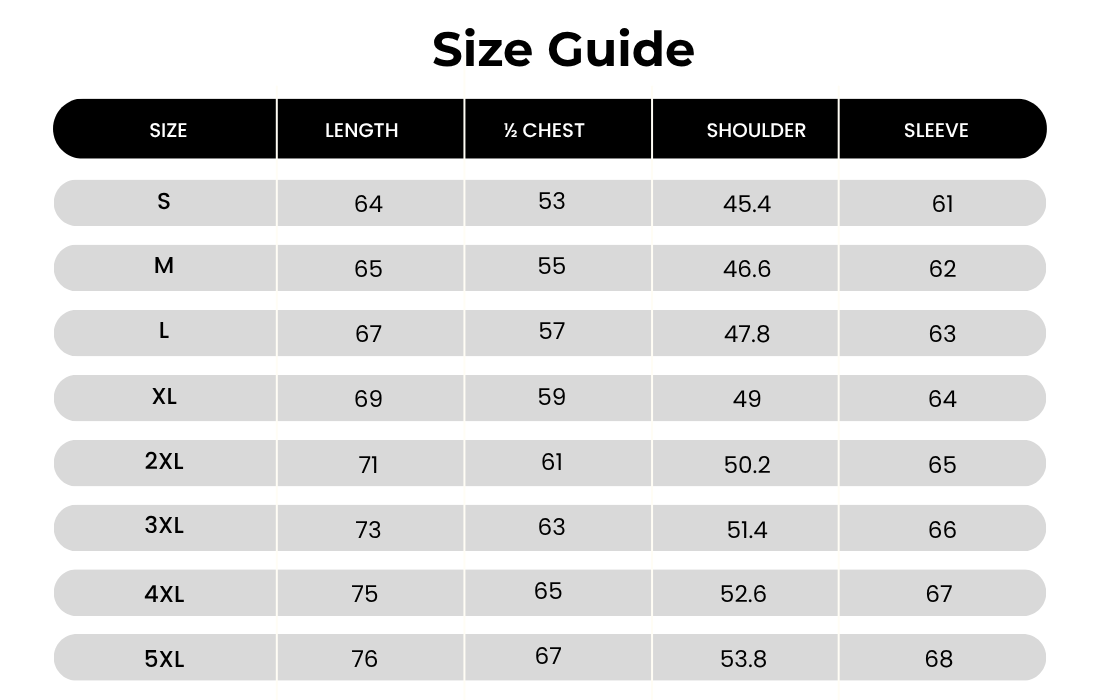Select the XL size row label
The width and height of the screenshot is (1100, 700).
pyautogui.click(x=164, y=396)
